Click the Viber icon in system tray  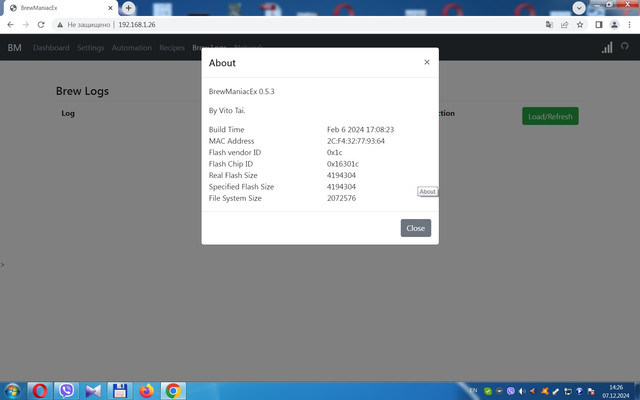511,391
